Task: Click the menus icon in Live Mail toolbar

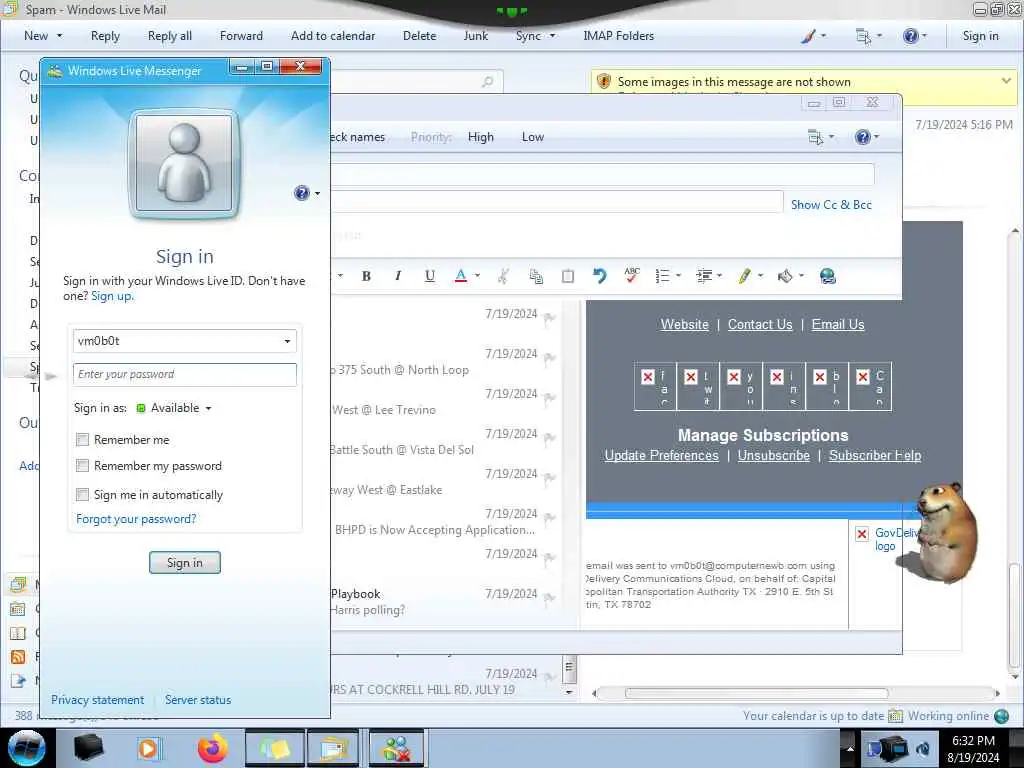Action: point(863,37)
